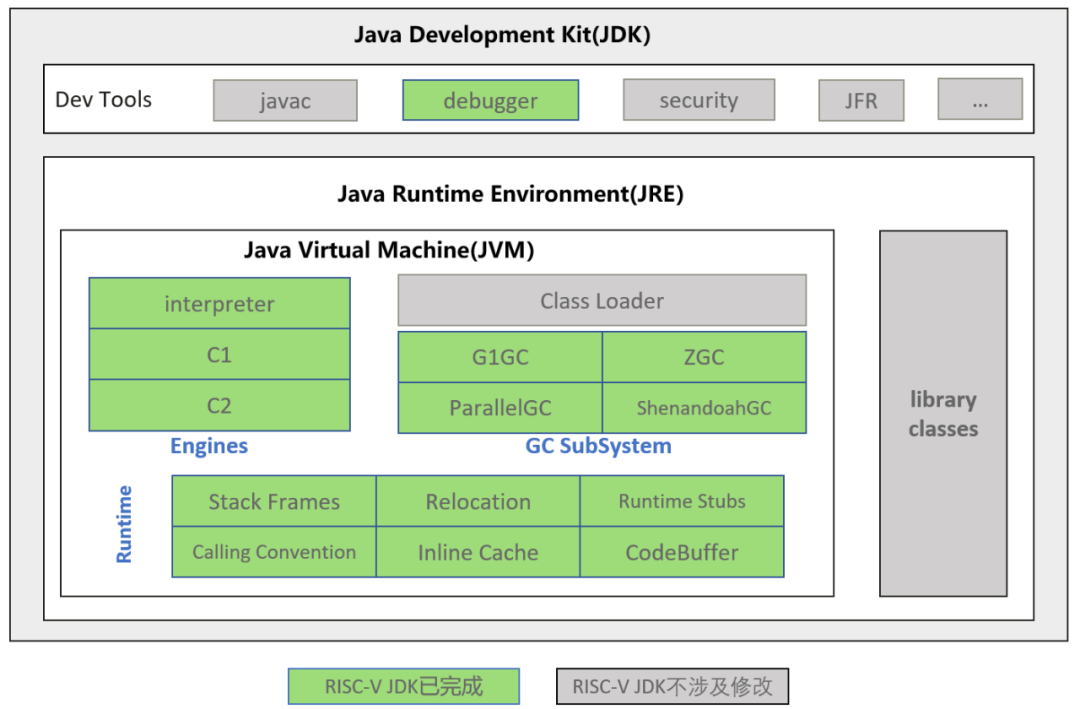
Task: Select the ShenandoahGC cell
Action: (x=704, y=408)
